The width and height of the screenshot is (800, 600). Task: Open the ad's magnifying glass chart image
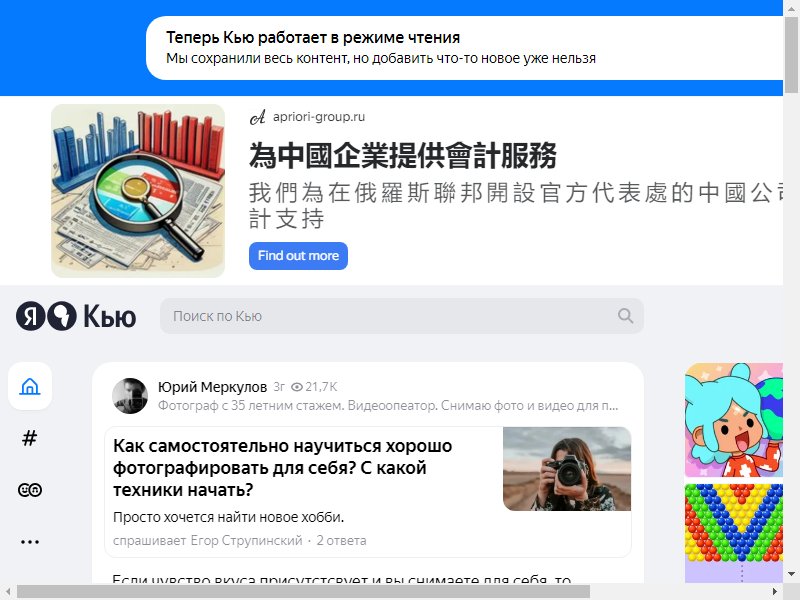[138, 191]
